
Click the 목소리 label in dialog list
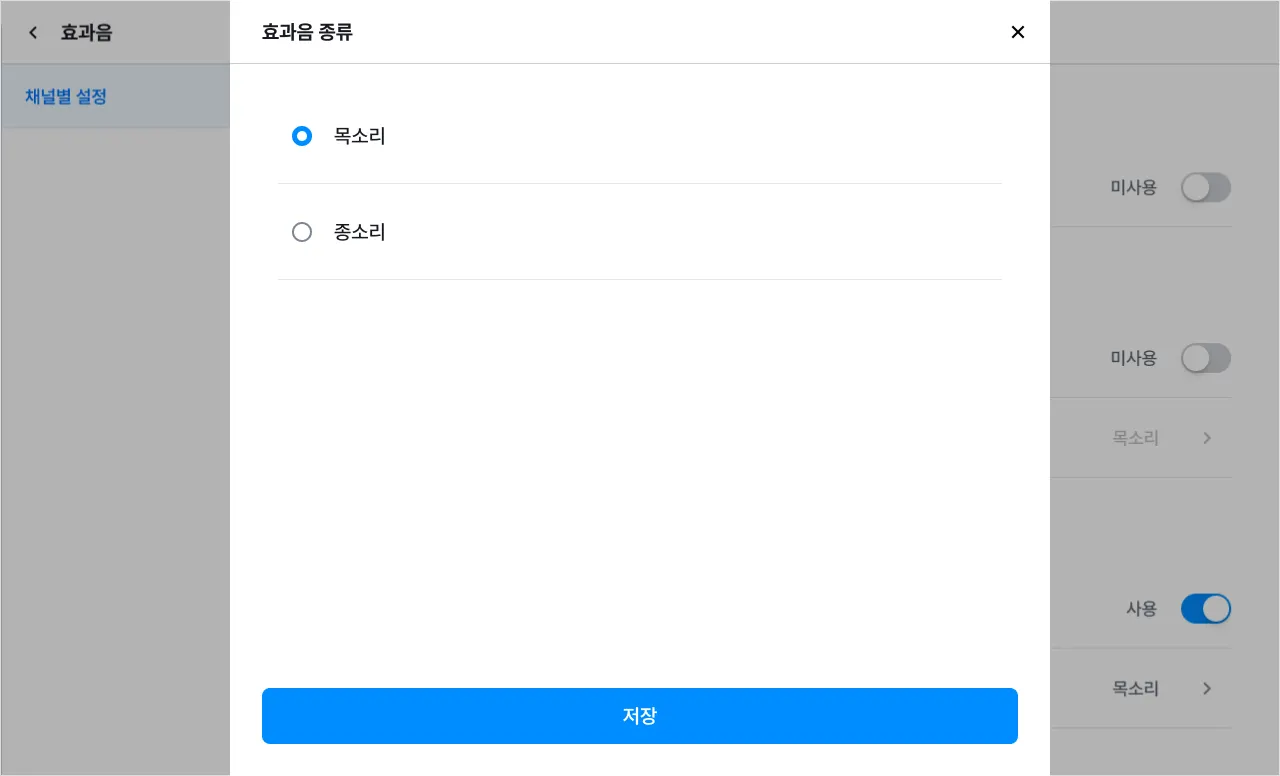pyautogui.click(x=359, y=136)
